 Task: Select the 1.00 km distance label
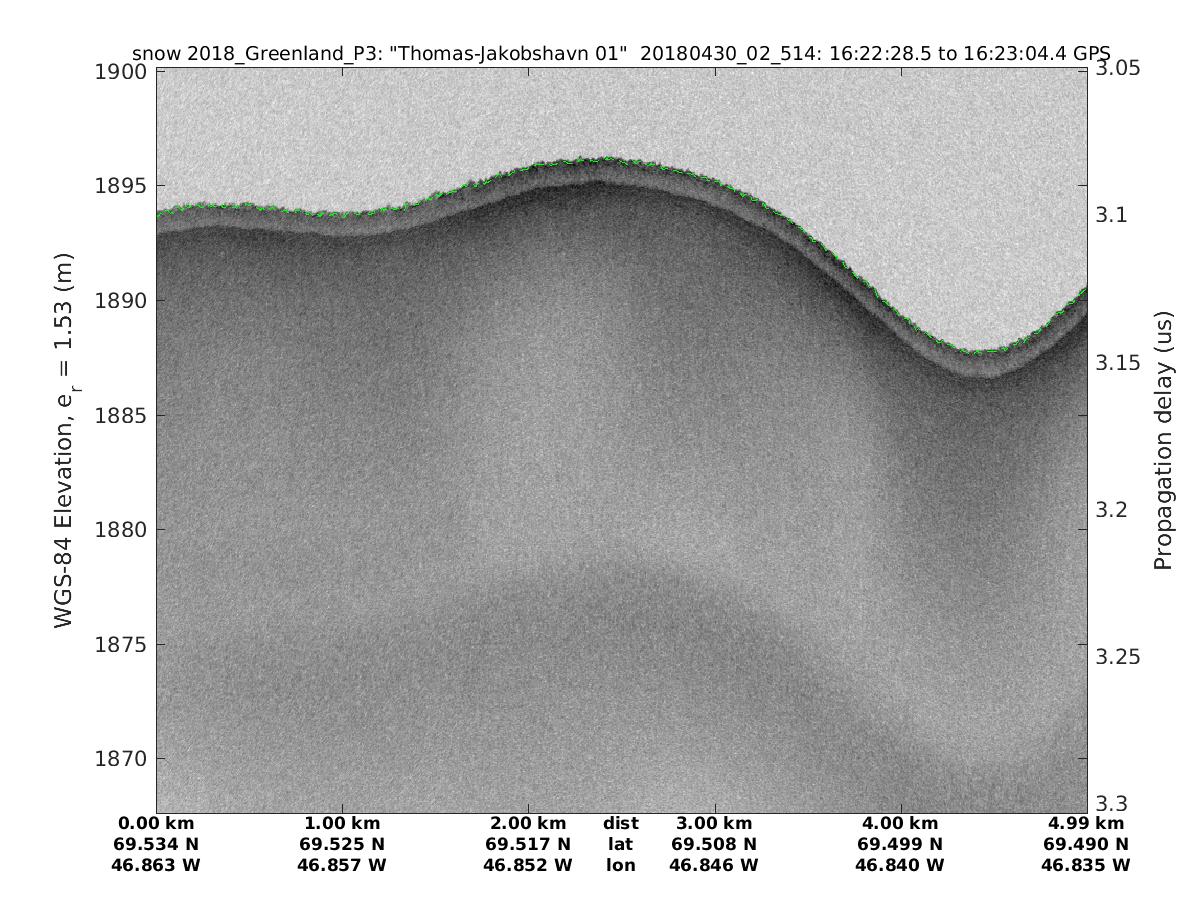click(x=343, y=823)
